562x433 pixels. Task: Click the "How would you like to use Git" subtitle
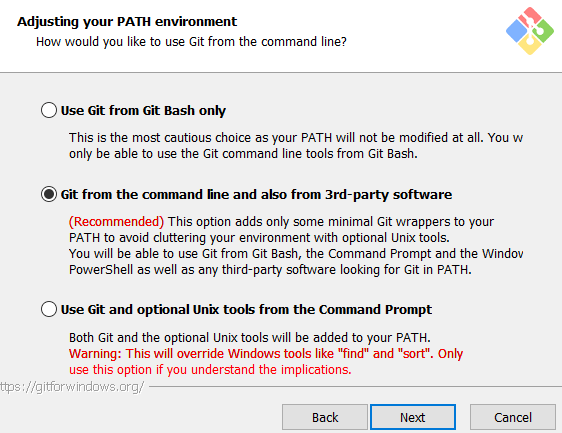(191, 42)
